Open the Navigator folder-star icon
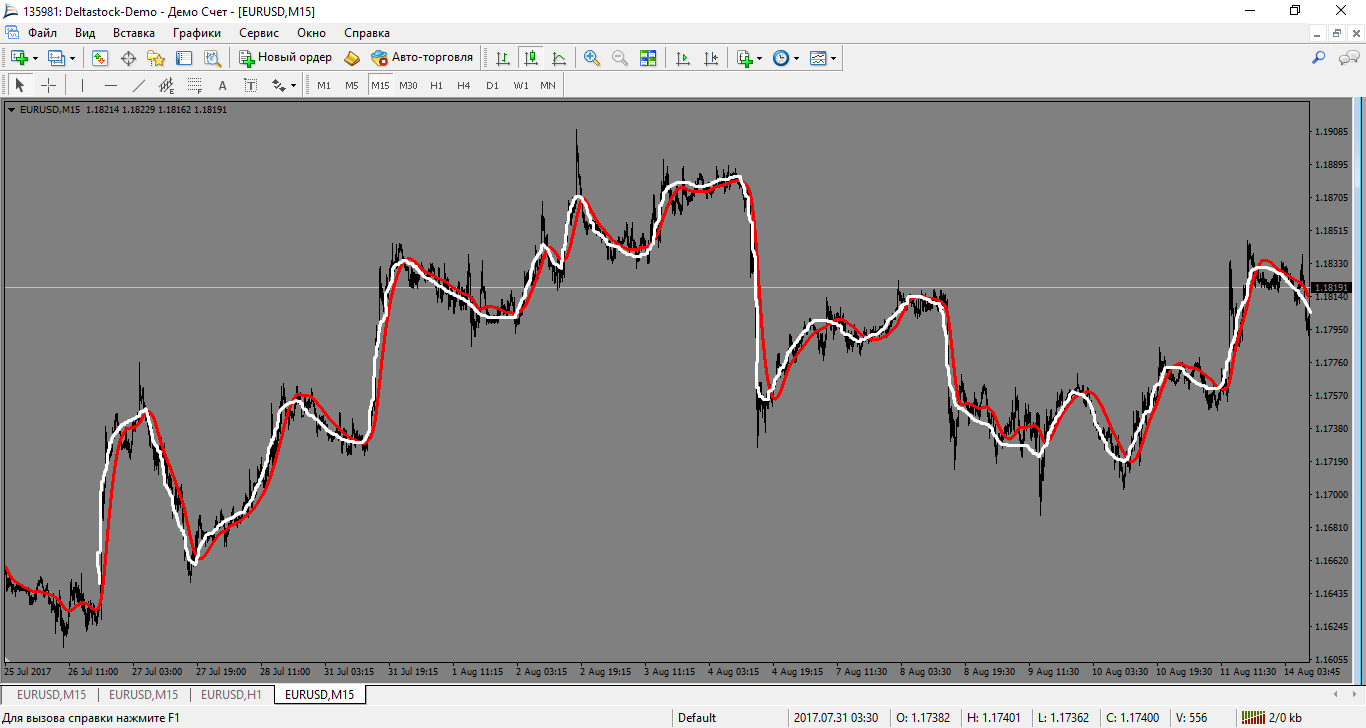This screenshot has width=1366, height=728. click(156, 58)
